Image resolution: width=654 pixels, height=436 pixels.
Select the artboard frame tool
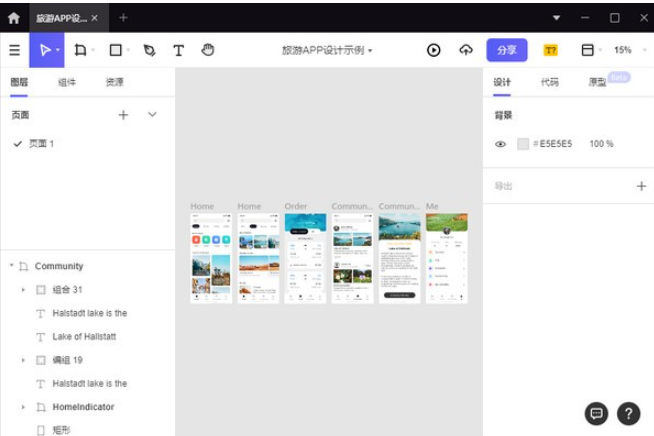click(80, 50)
